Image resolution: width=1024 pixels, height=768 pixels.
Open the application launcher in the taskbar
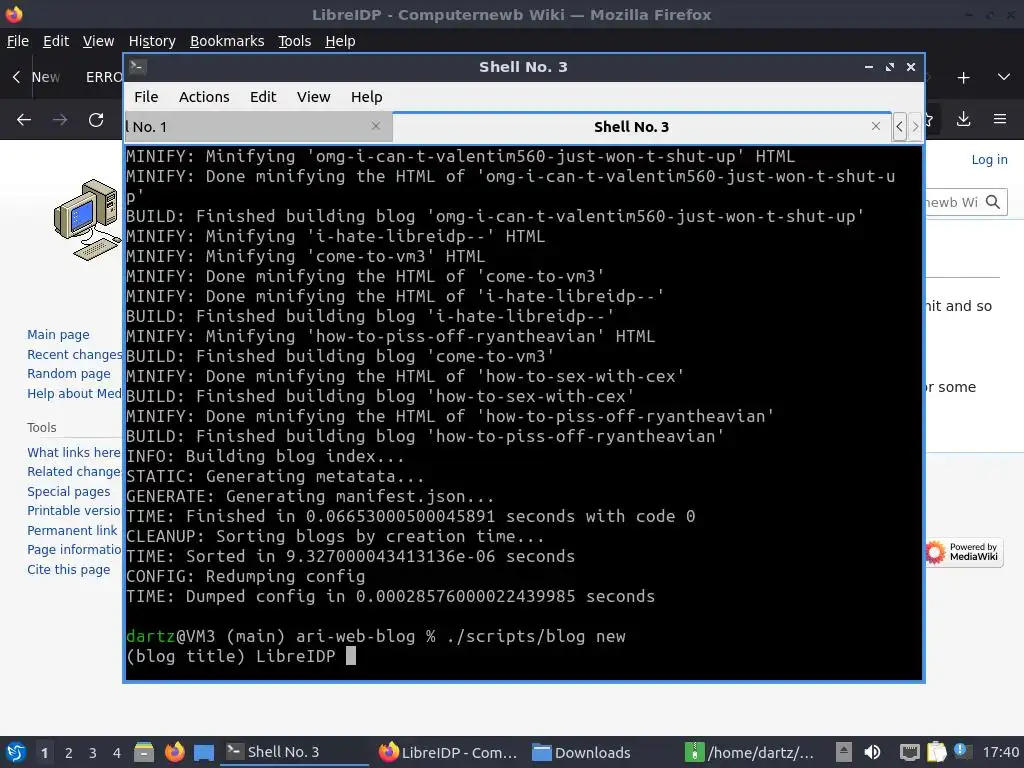pyautogui.click(x=16, y=752)
